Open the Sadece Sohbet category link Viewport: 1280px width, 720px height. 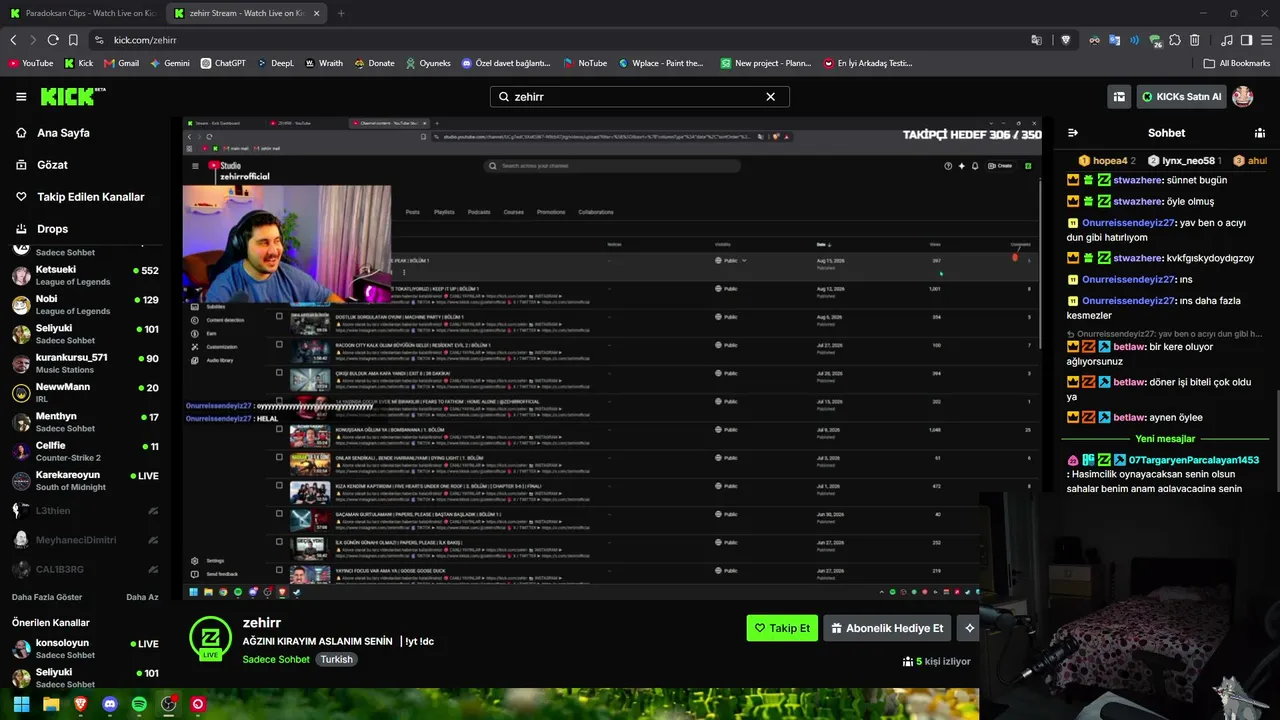pyautogui.click(x=276, y=659)
